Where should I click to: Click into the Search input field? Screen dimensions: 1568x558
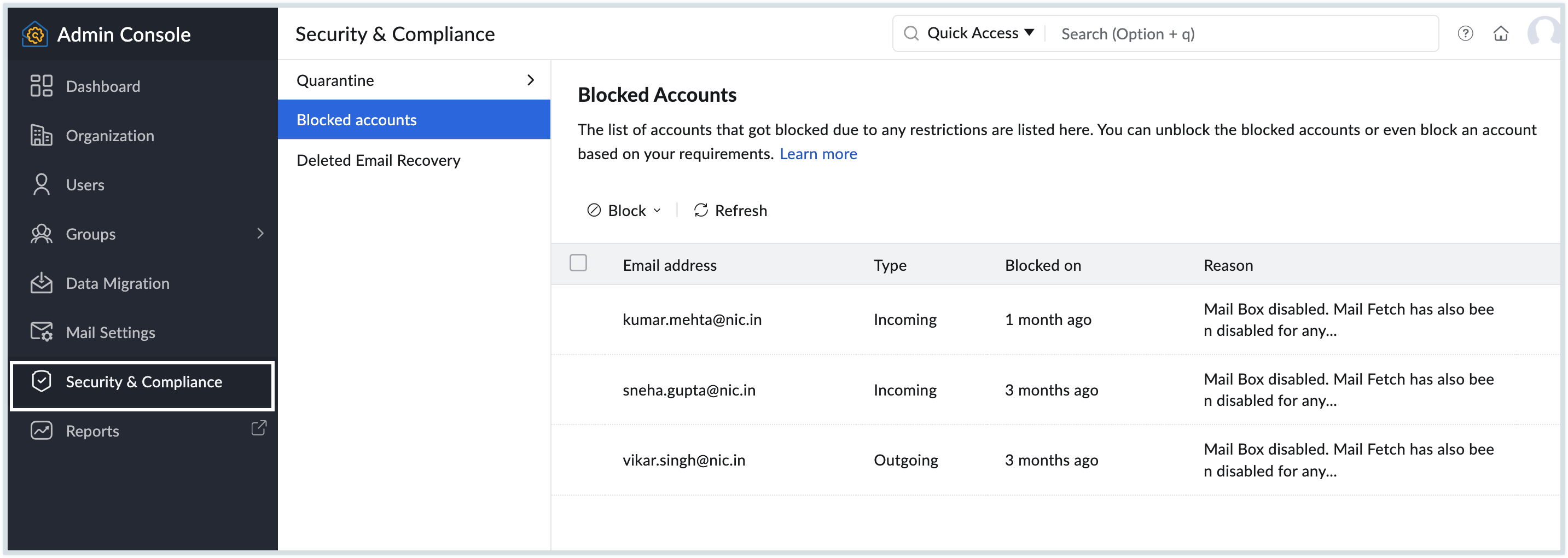(1242, 34)
